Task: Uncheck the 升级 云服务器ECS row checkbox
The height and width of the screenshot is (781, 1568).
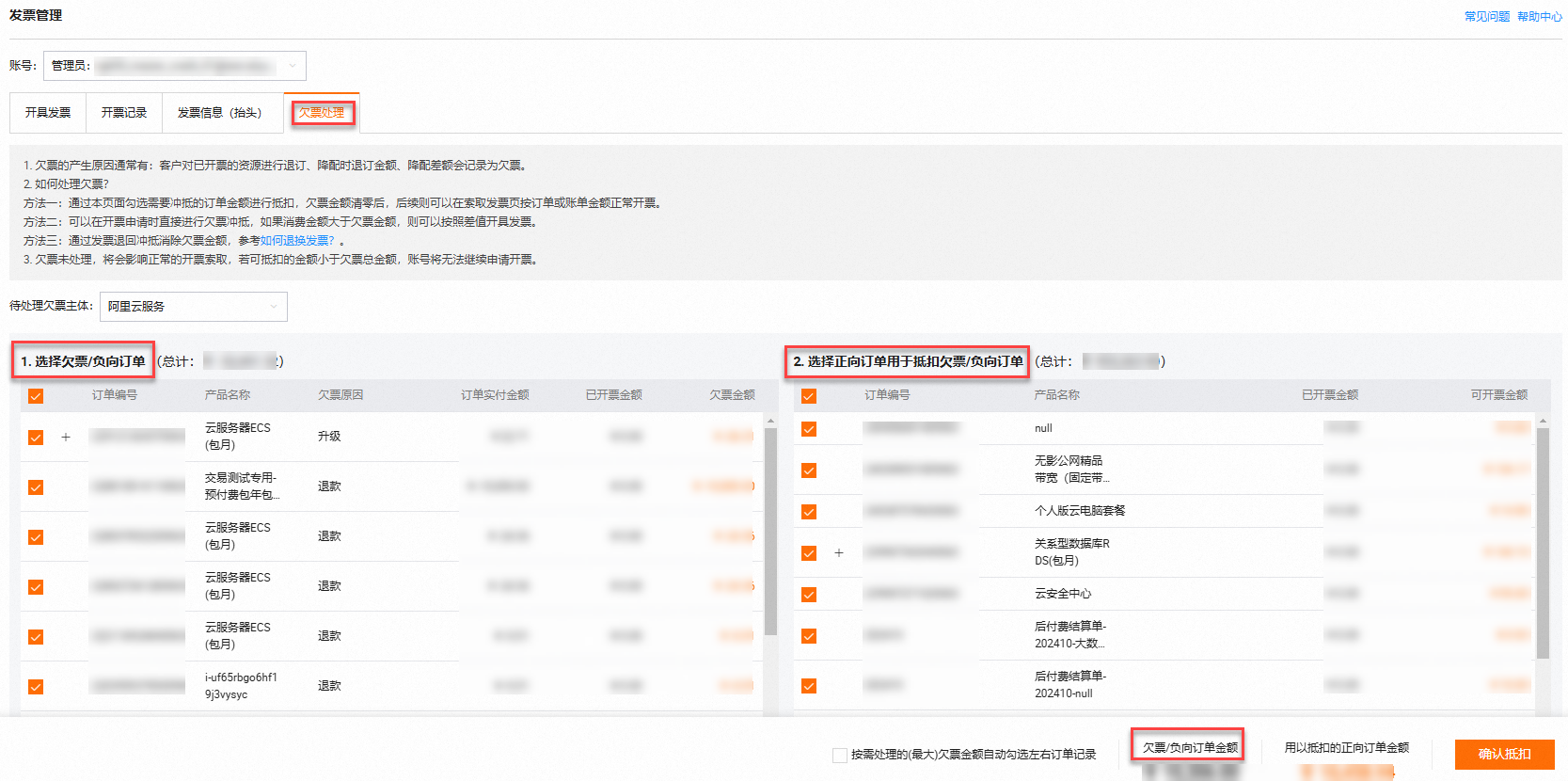Action: click(x=36, y=438)
